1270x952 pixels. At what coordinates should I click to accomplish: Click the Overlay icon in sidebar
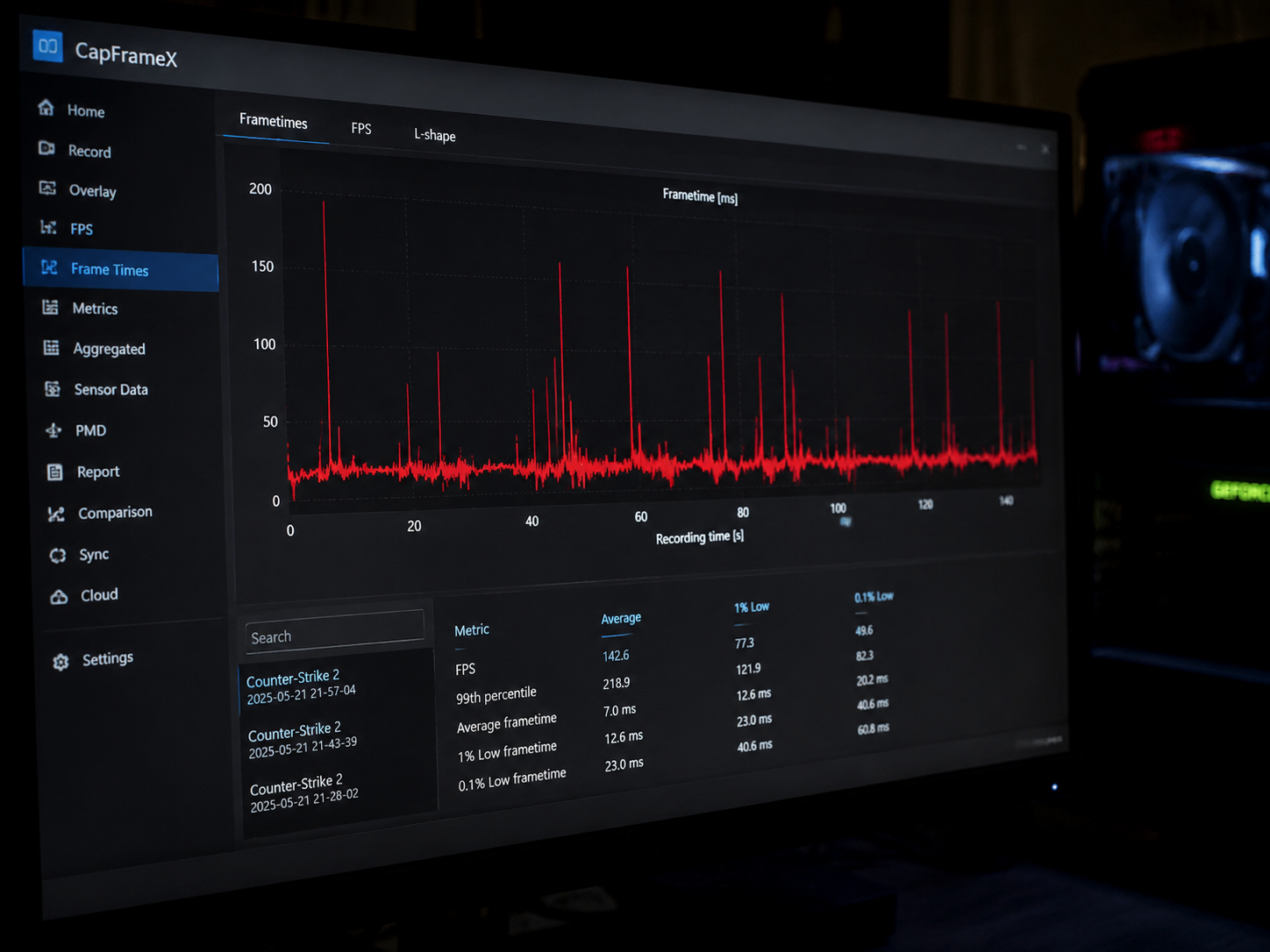pos(48,188)
